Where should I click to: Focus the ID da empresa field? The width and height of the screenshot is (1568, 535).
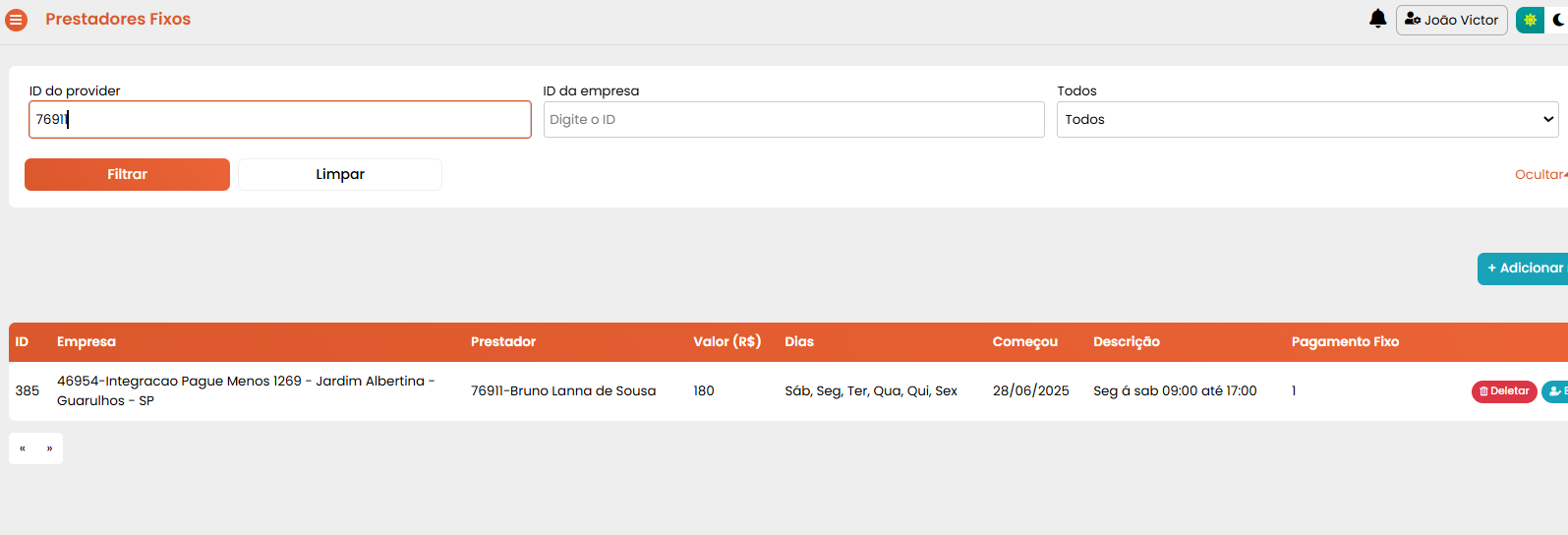tap(794, 120)
